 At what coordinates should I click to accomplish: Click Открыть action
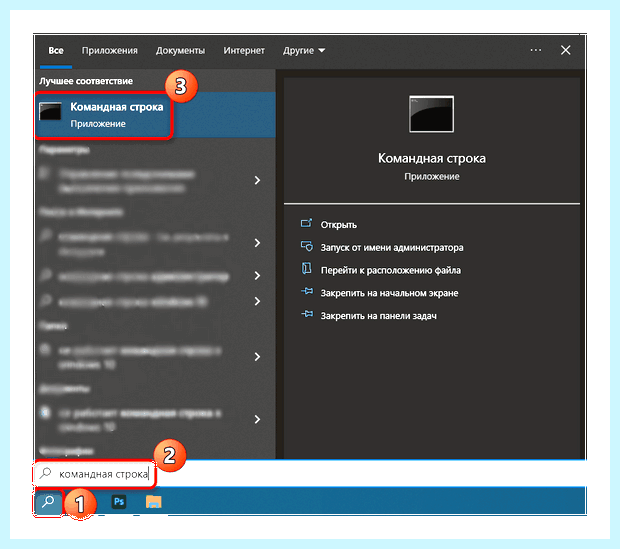(x=338, y=225)
